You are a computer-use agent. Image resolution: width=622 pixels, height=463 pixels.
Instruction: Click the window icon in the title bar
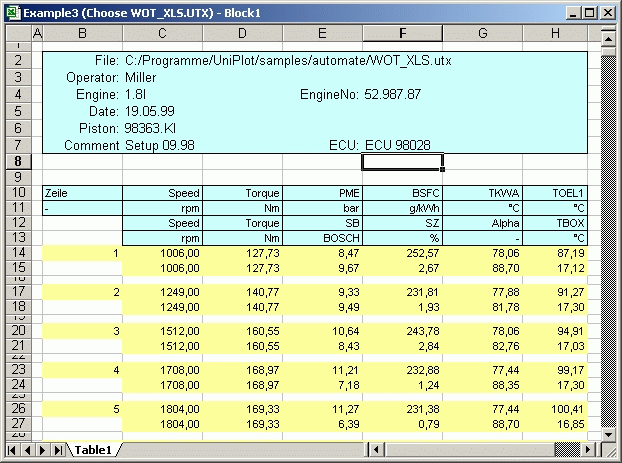tap(12, 12)
